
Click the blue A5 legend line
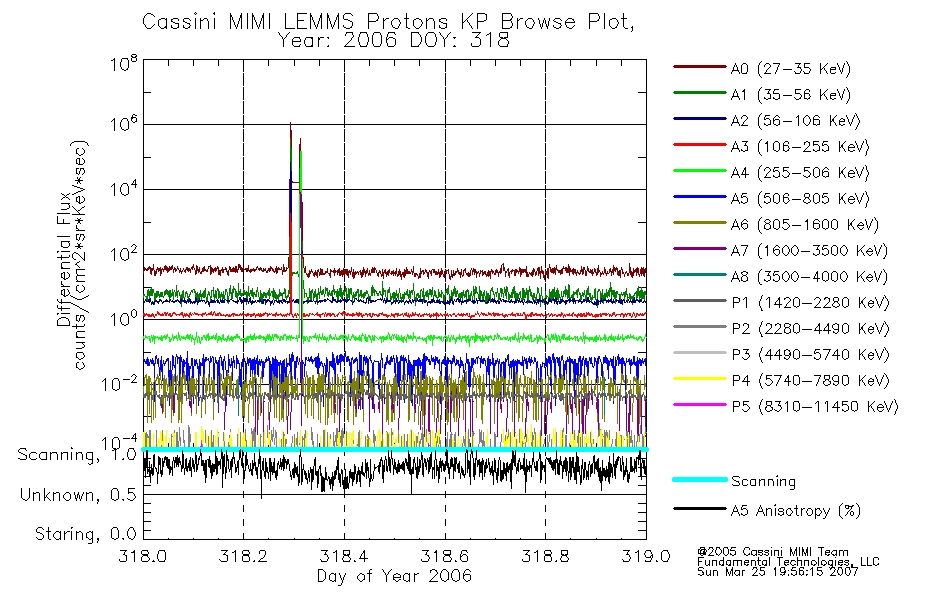700,197
